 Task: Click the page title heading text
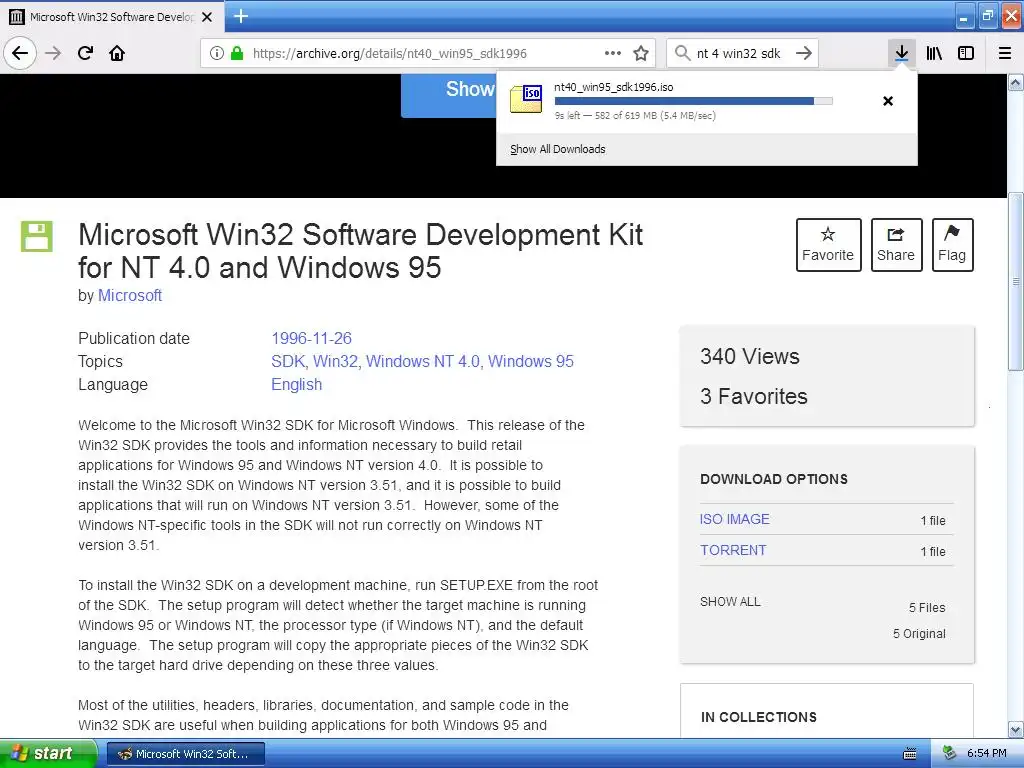[360, 251]
